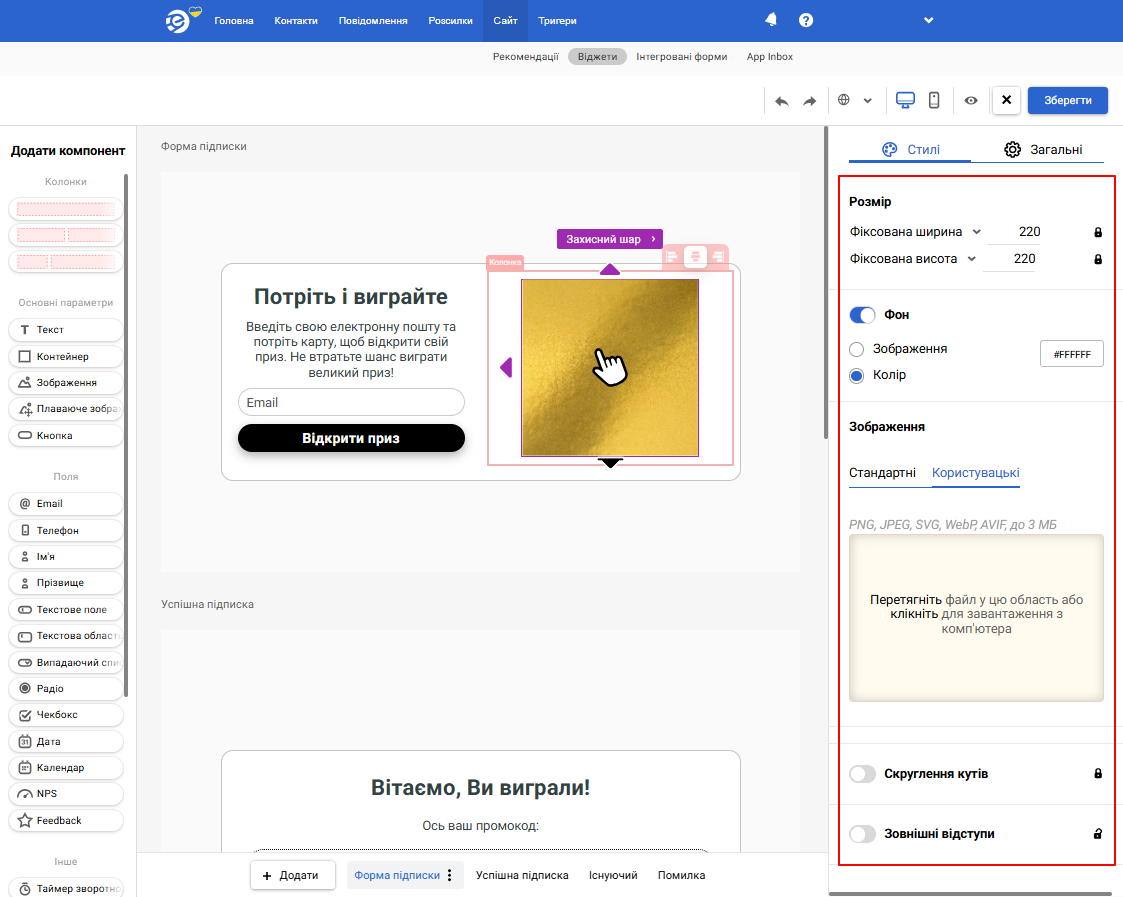
Task: Select the Колір radio option
Action: [857, 375]
